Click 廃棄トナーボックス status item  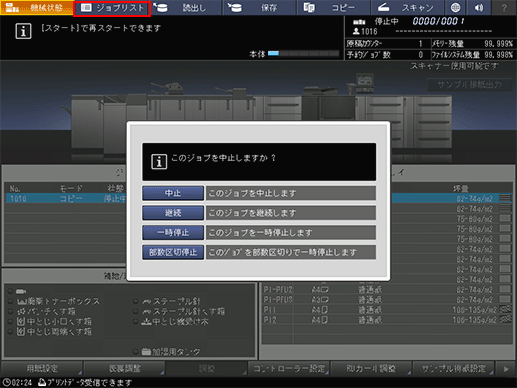click(58, 302)
